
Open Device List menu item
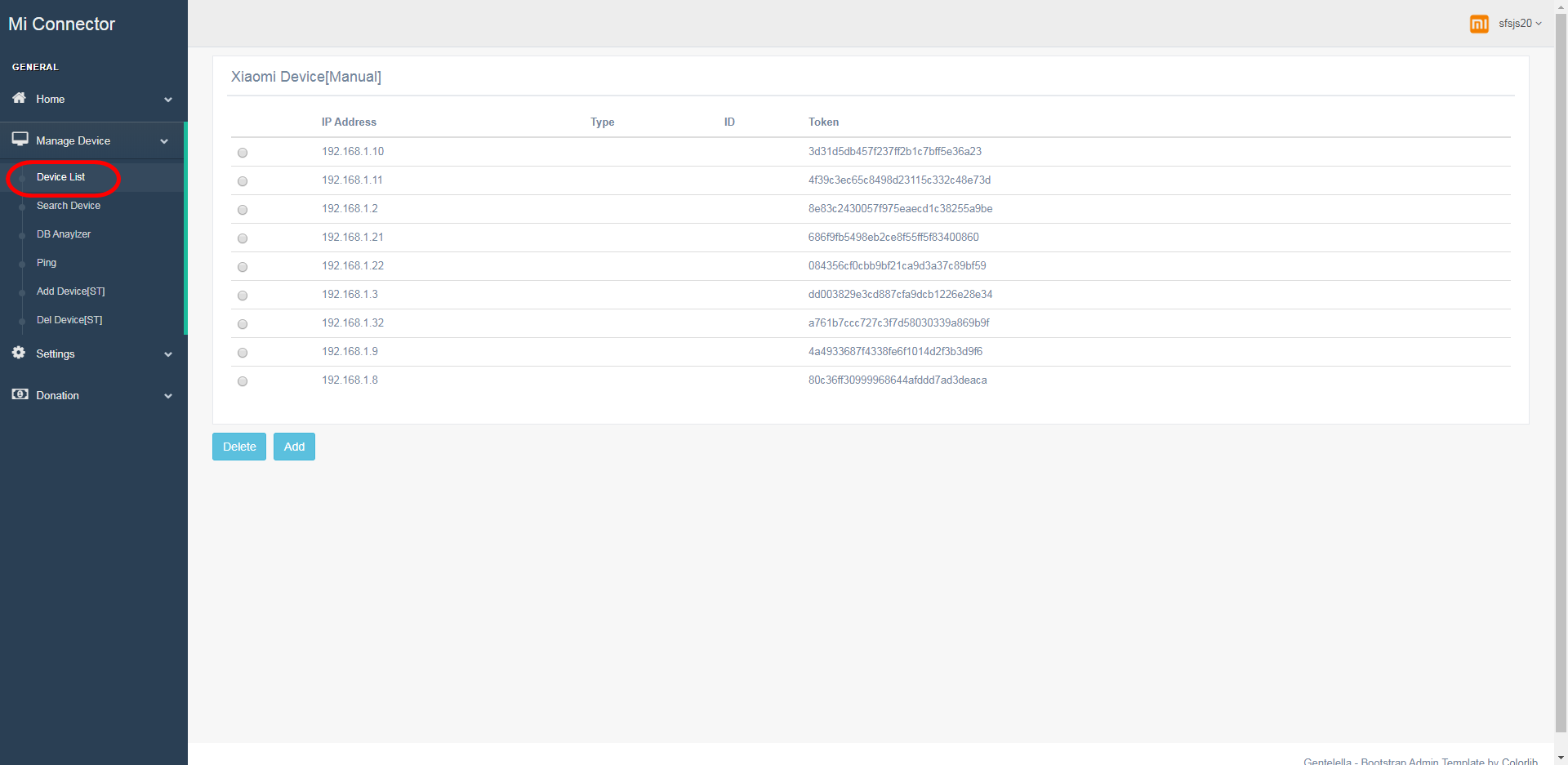click(60, 177)
